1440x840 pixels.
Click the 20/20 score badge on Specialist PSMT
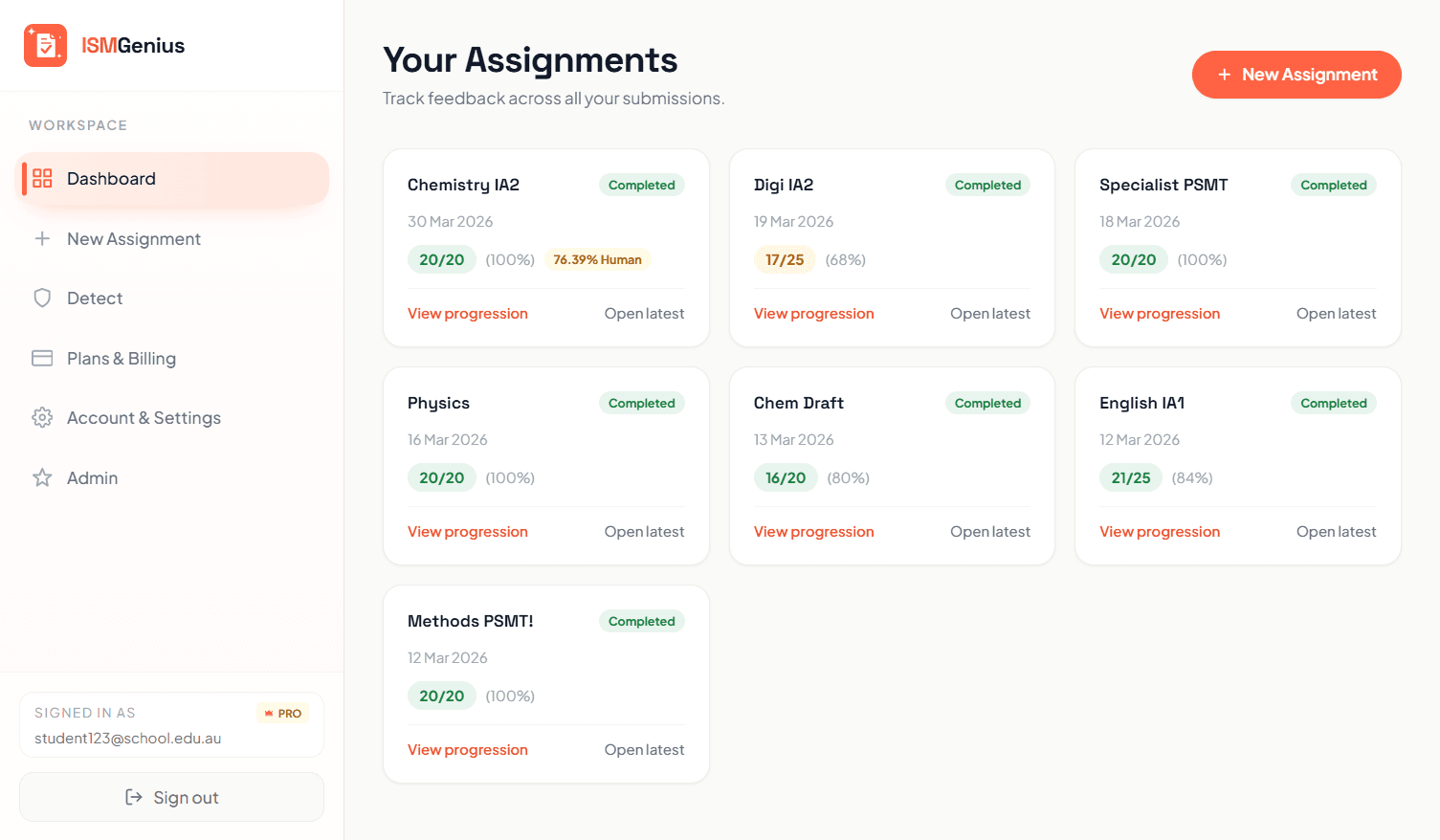[x=1133, y=259]
